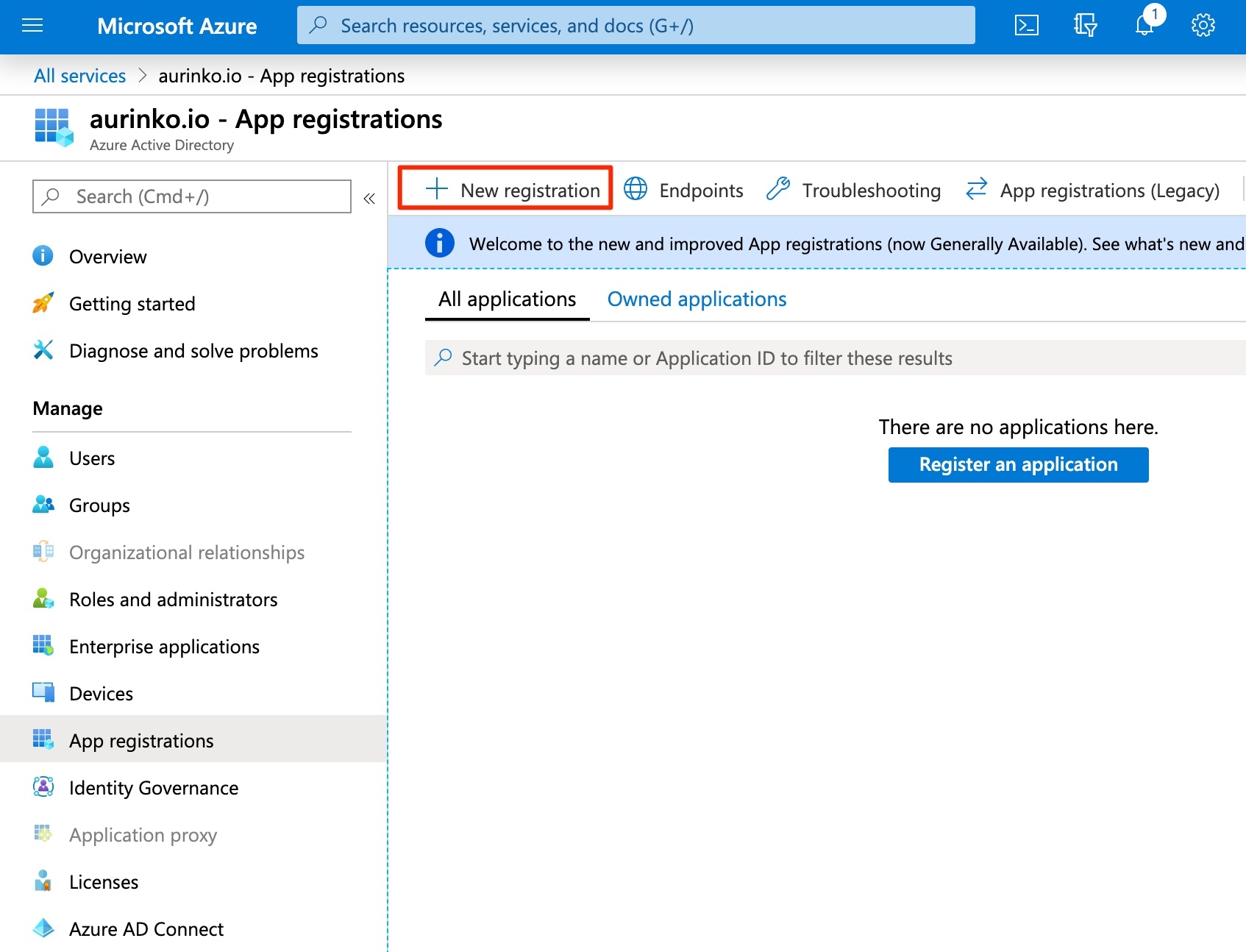Select Azure AD Connect menu item
Image resolution: width=1246 pixels, height=952 pixels.
pyautogui.click(x=146, y=929)
